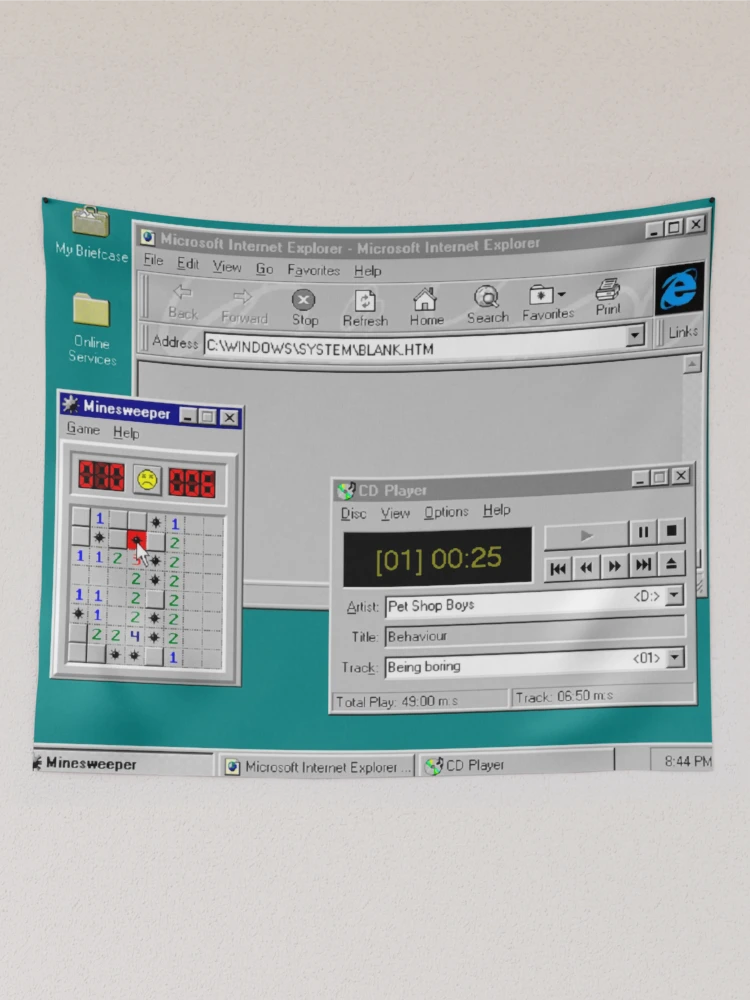Viewport: 750px width, 1000px height.
Task: Open the Favorites button dropdown arrow
Action: (561, 295)
